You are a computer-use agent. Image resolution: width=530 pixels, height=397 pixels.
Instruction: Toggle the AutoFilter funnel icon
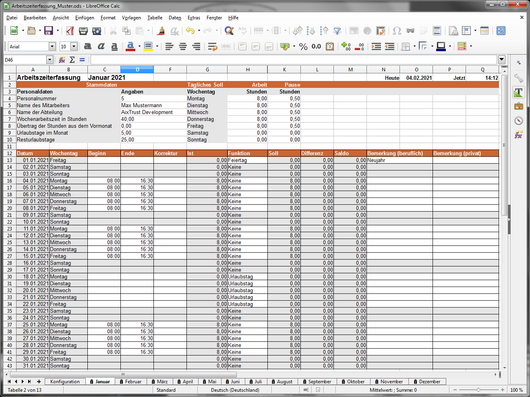pos(337,31)
